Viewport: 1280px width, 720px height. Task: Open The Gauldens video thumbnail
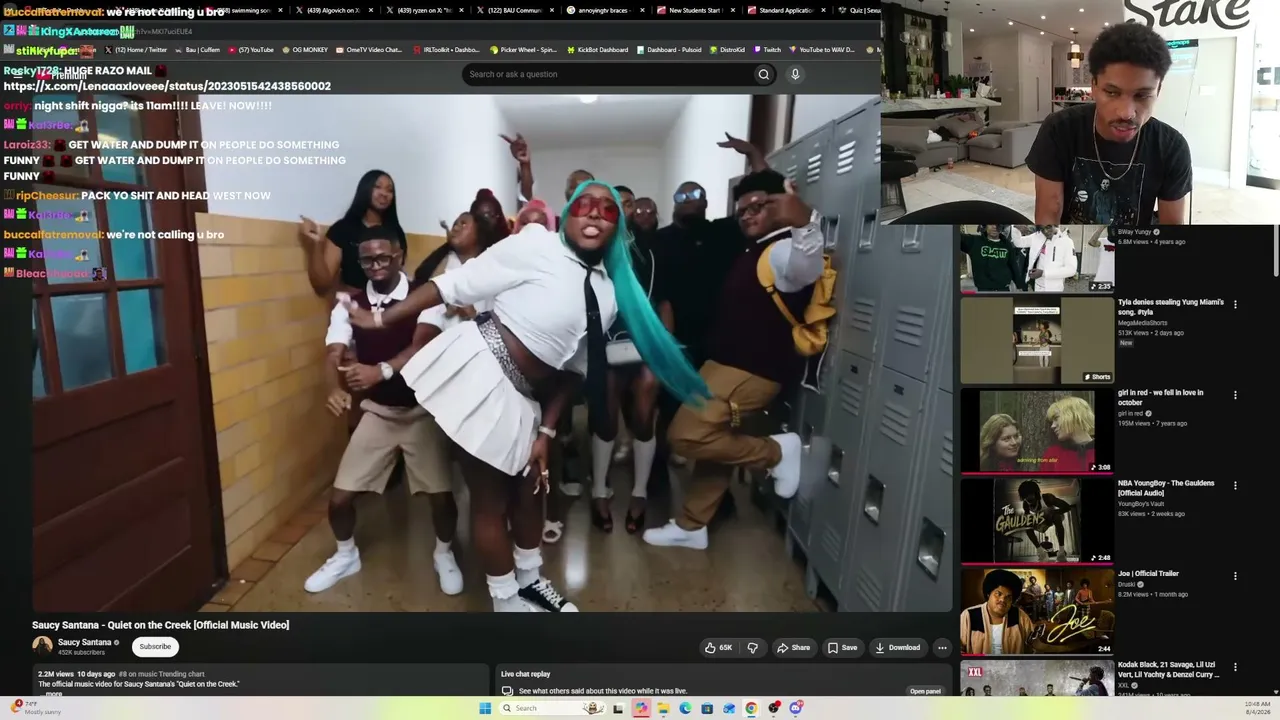coord(1037,521)
